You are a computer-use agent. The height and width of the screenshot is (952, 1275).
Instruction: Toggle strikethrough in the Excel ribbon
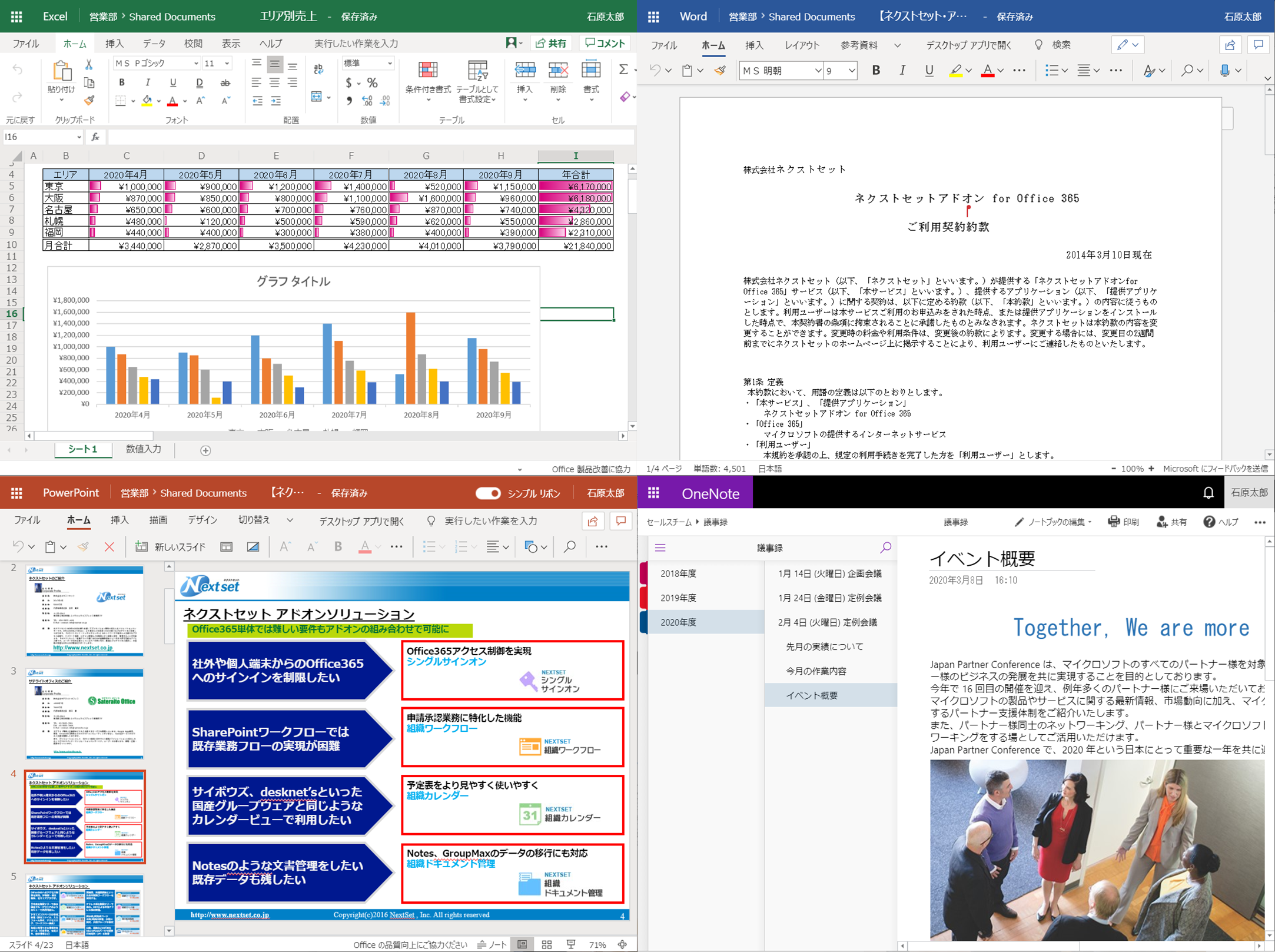[225, 82]
